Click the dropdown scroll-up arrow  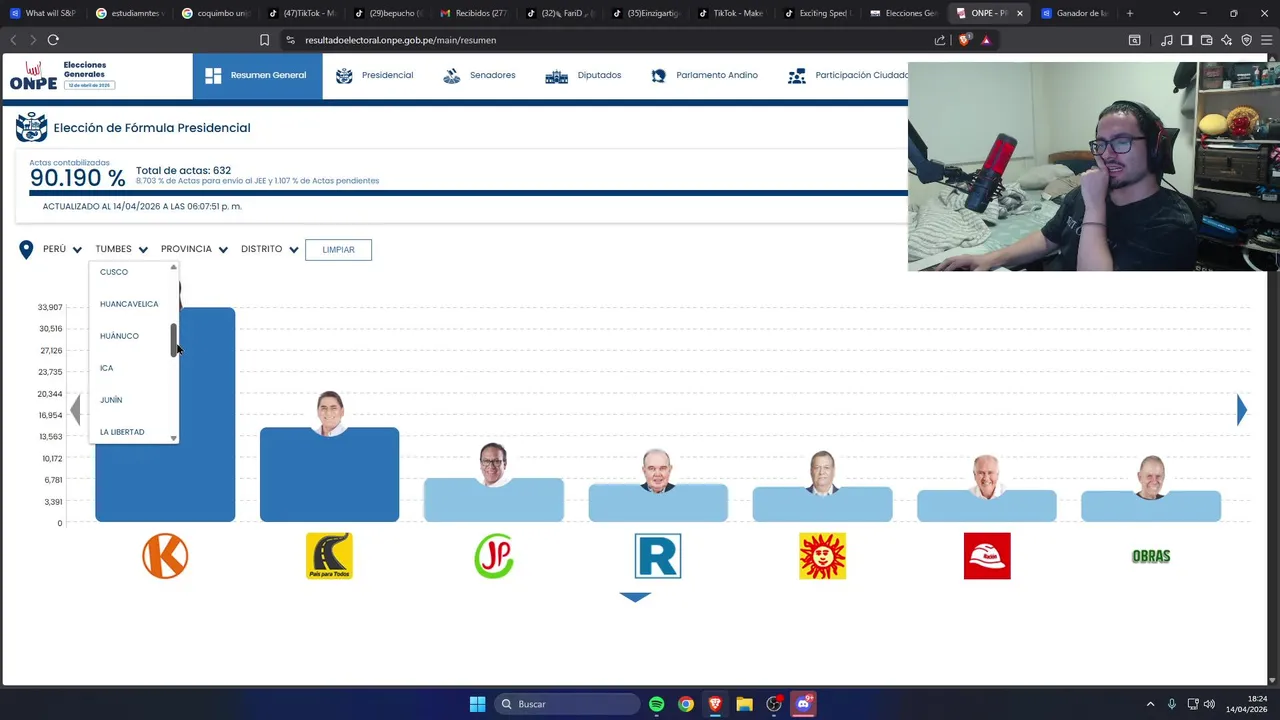coord(174,267)
